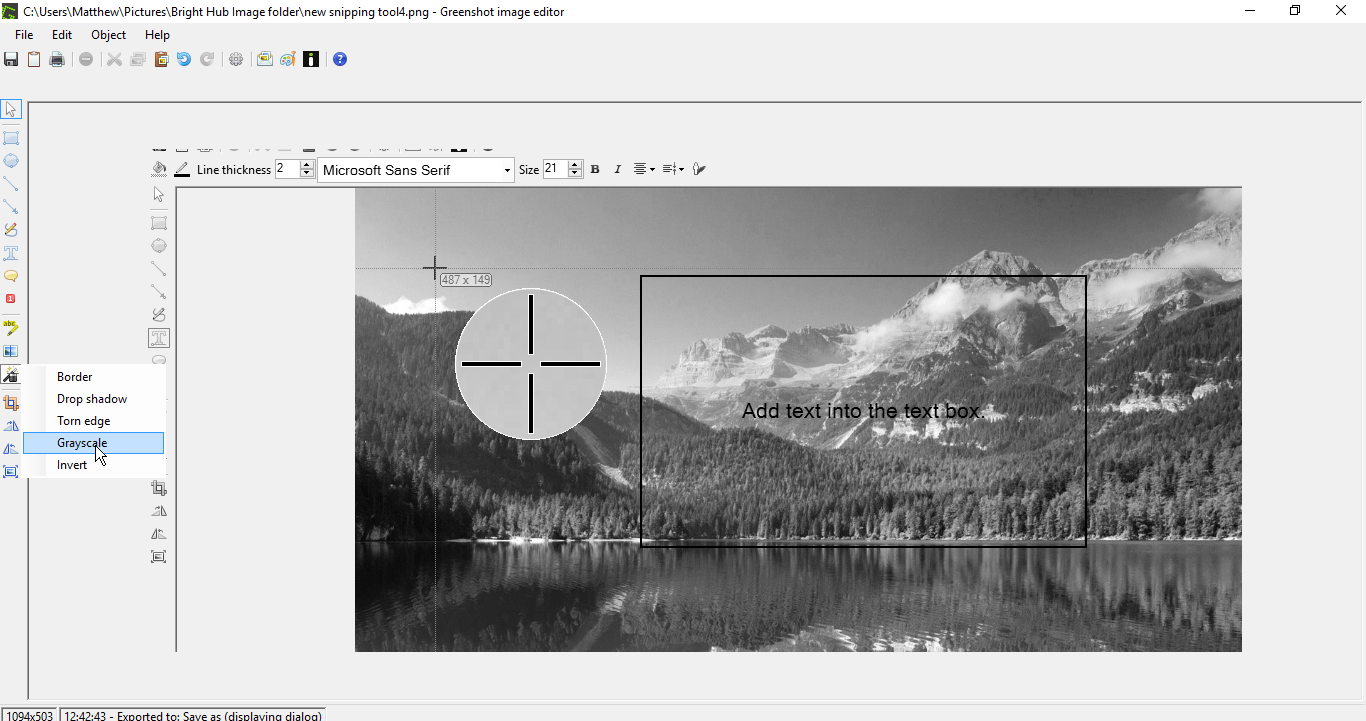1366x721 pixels.
Task: Select the Counter tool
Action: click(x=11, y=299)
